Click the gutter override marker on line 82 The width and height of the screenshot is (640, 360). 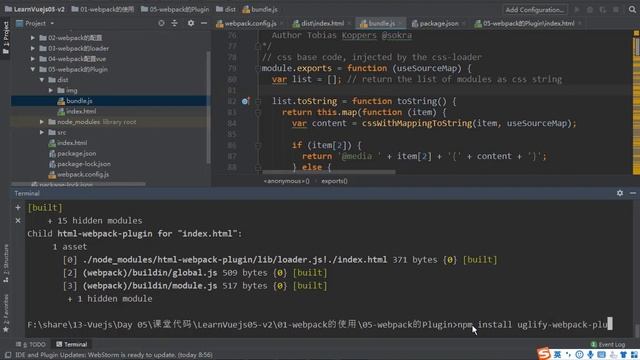coord(245,101)
